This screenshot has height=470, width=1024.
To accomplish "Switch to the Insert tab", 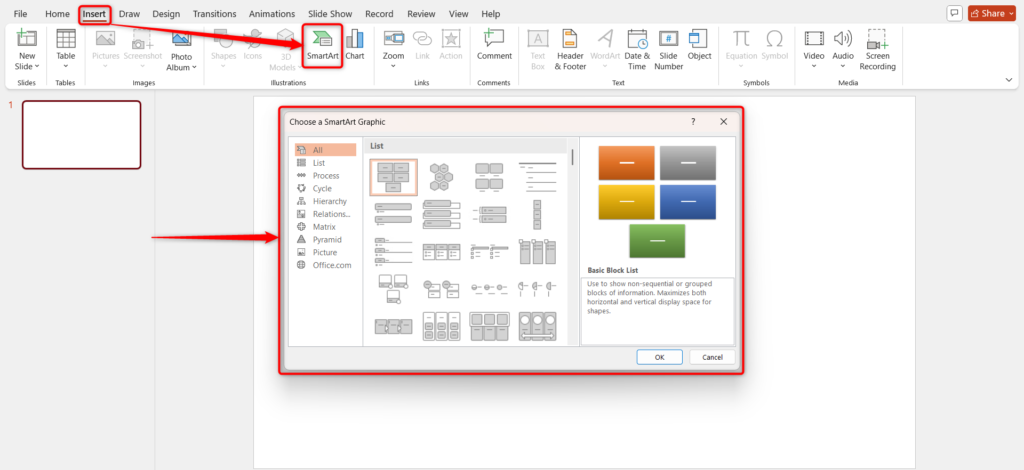I will click(x=94, y=14).
